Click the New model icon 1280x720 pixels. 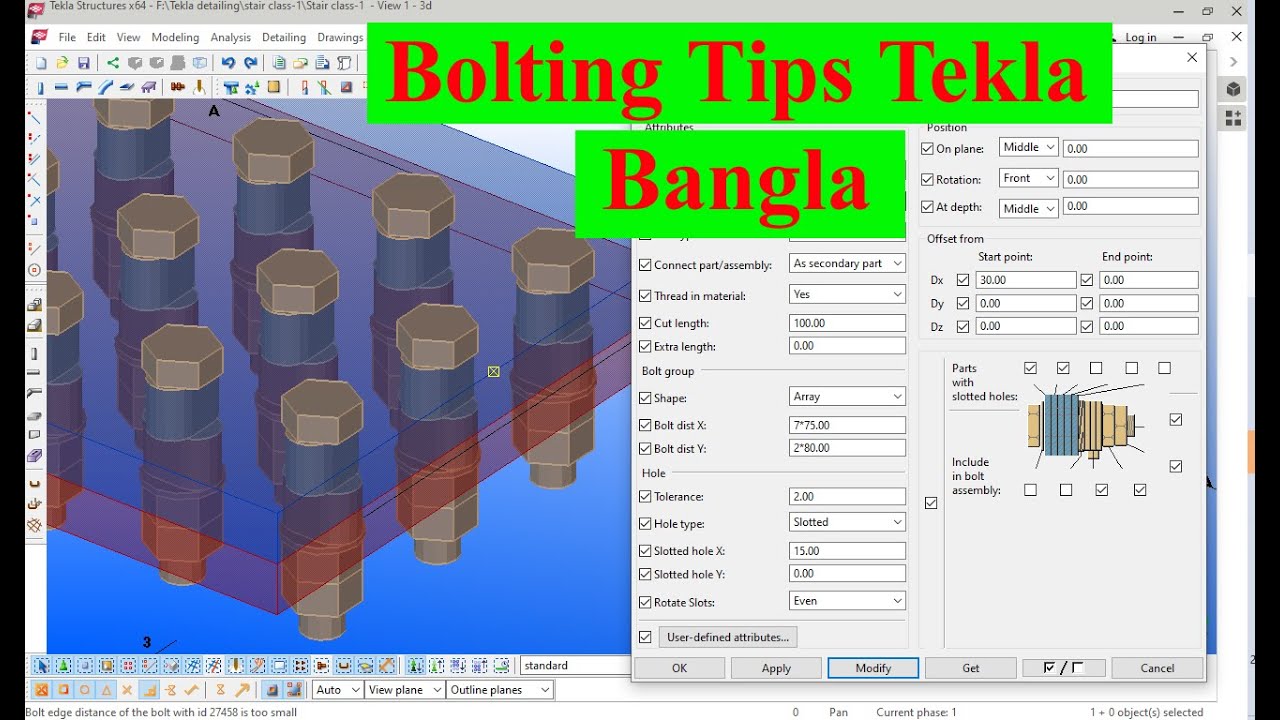tap(40, 63)
